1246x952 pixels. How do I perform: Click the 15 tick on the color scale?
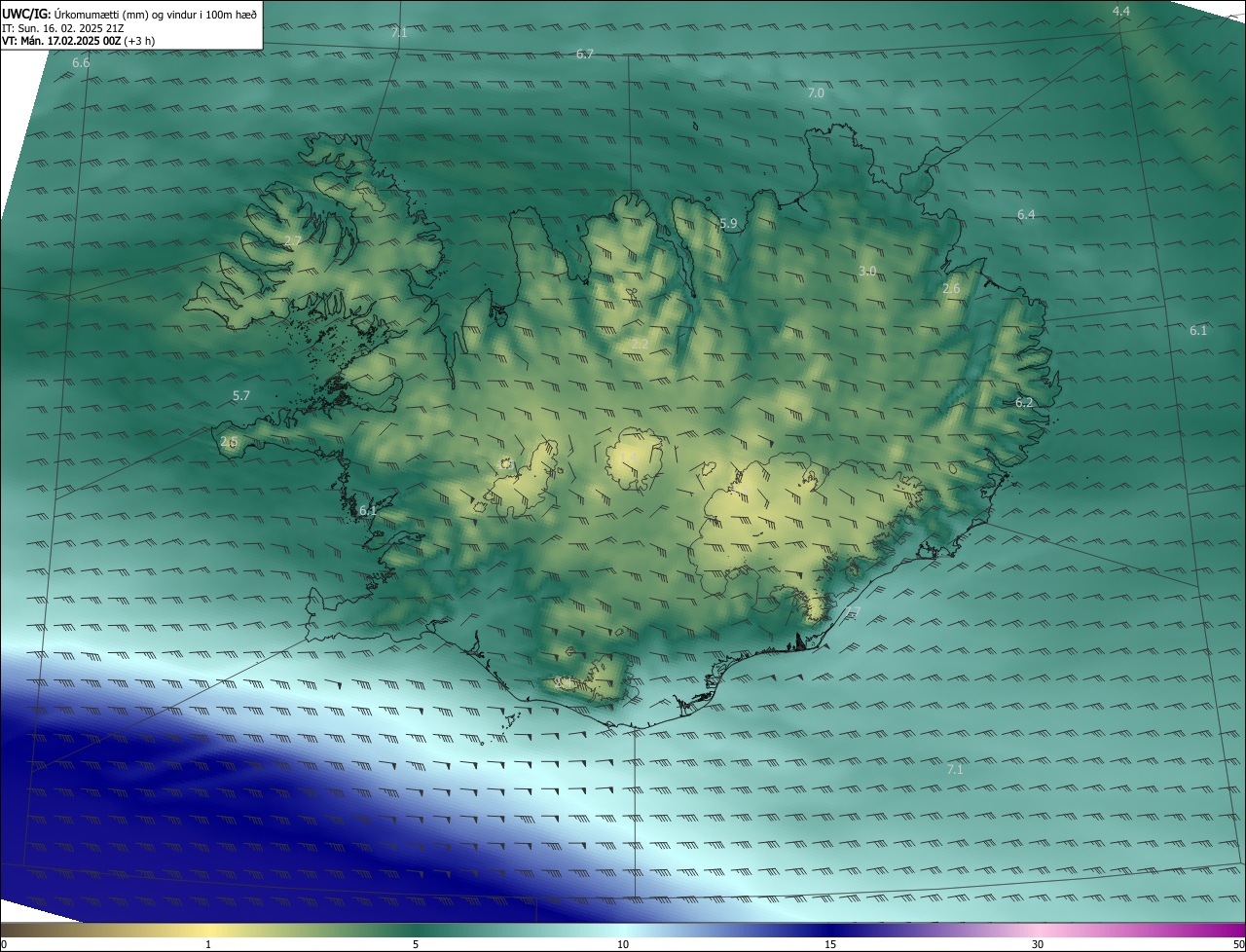click(830, 944)
